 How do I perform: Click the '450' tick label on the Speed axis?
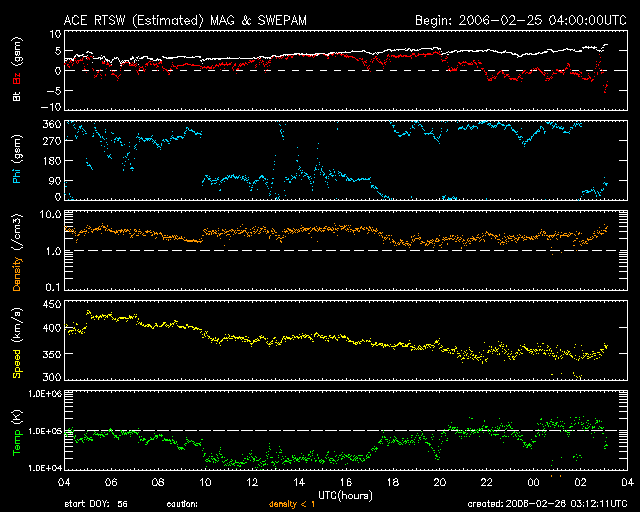click(52, 305)
